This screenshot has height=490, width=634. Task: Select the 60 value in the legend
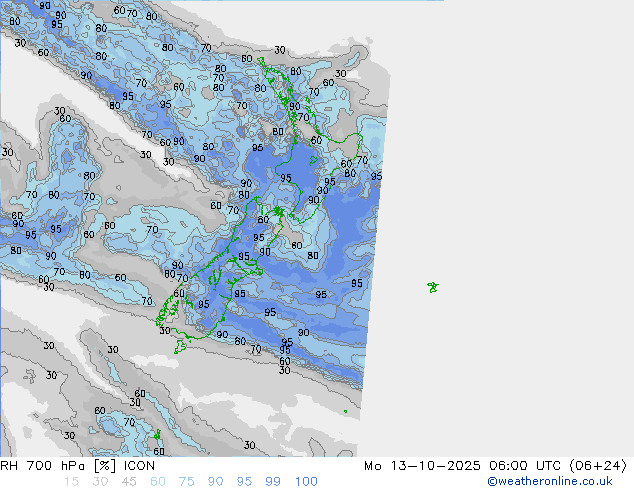[158, 481]
